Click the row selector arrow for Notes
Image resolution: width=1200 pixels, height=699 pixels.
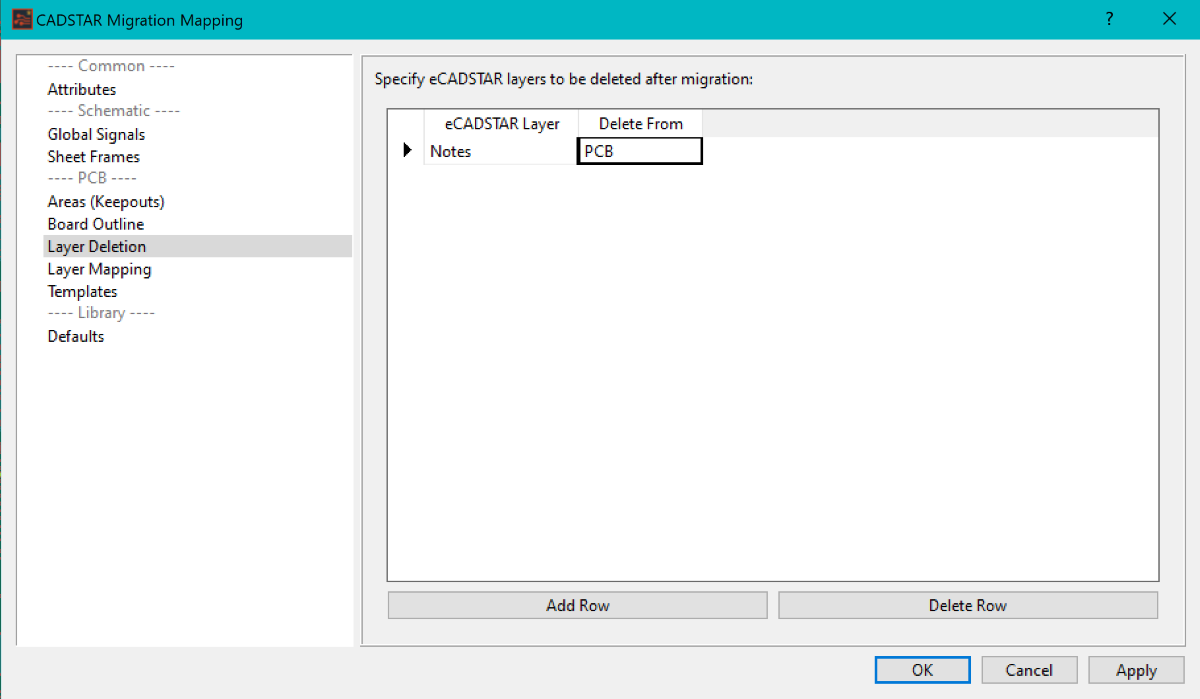tap(407, 151)
